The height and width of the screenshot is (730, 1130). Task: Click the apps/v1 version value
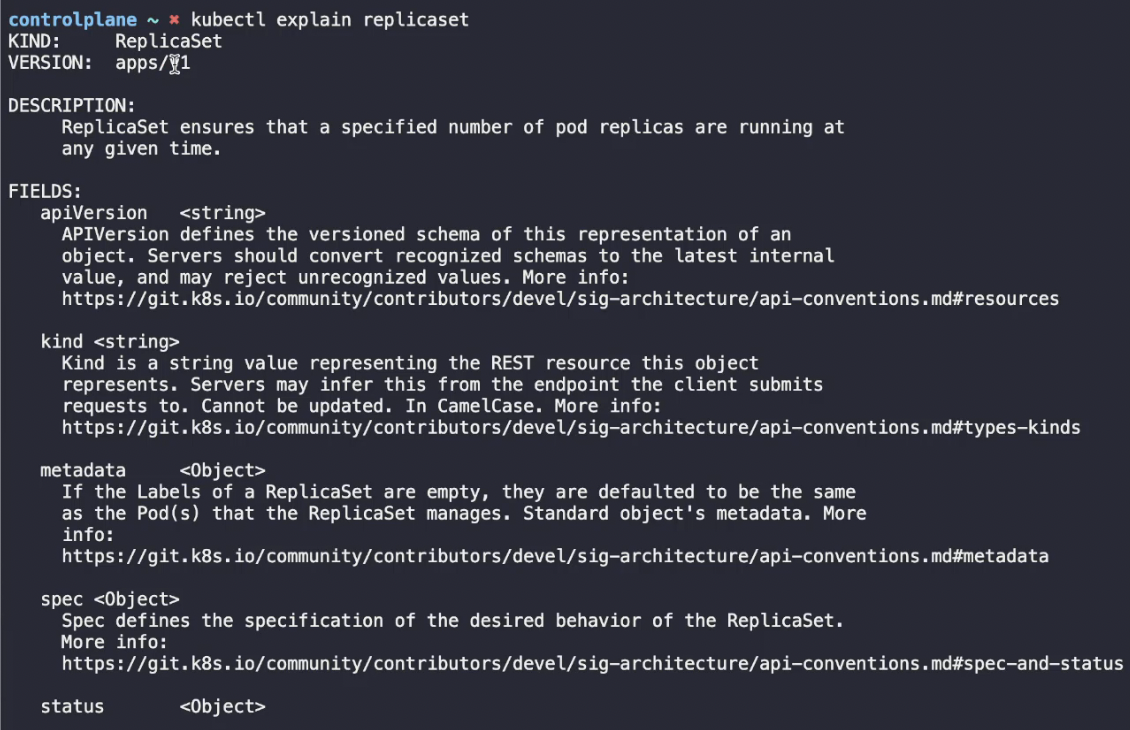point(153,63)
